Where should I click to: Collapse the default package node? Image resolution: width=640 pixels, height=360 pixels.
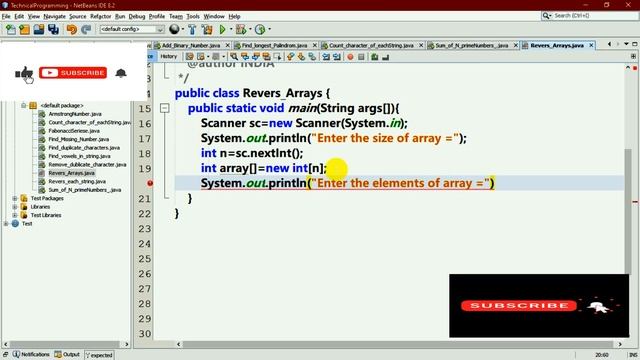tap(24, 105)
